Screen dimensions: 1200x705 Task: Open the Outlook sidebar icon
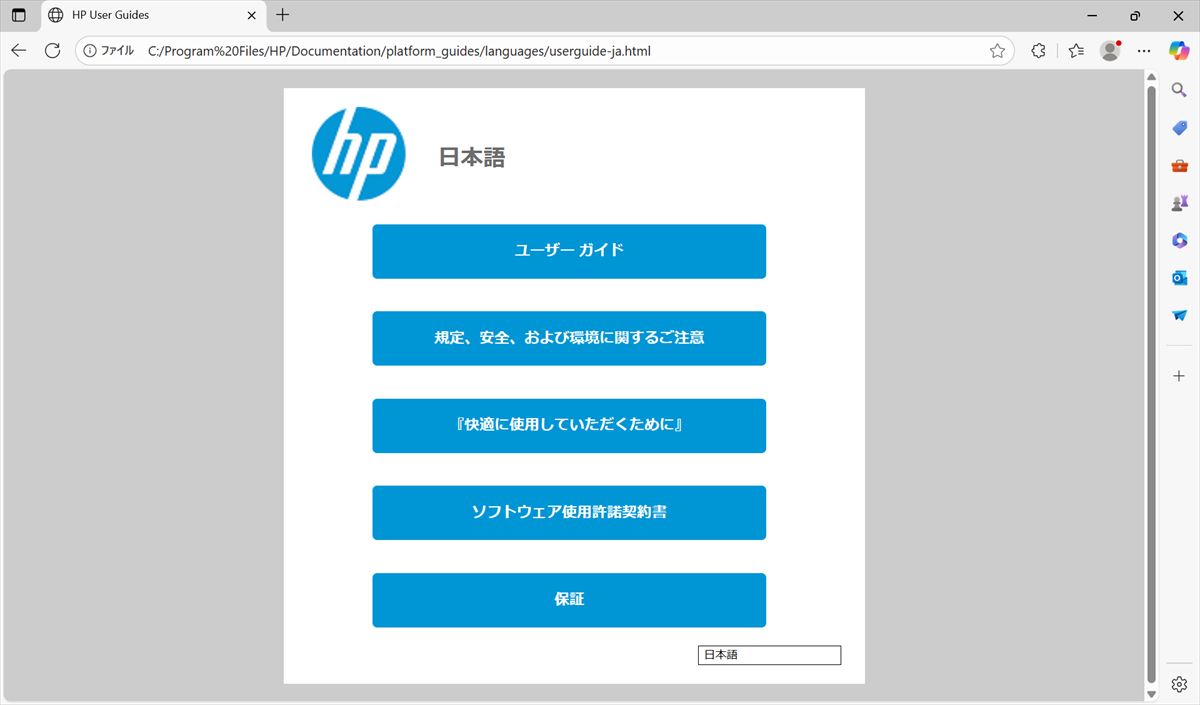pyautogui.click(x=1179, y=278)
